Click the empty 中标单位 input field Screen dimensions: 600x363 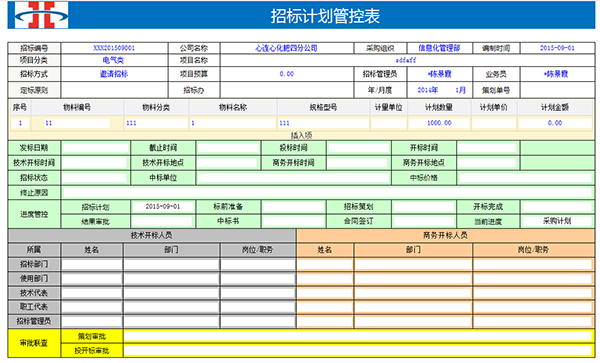click(293, 177)
